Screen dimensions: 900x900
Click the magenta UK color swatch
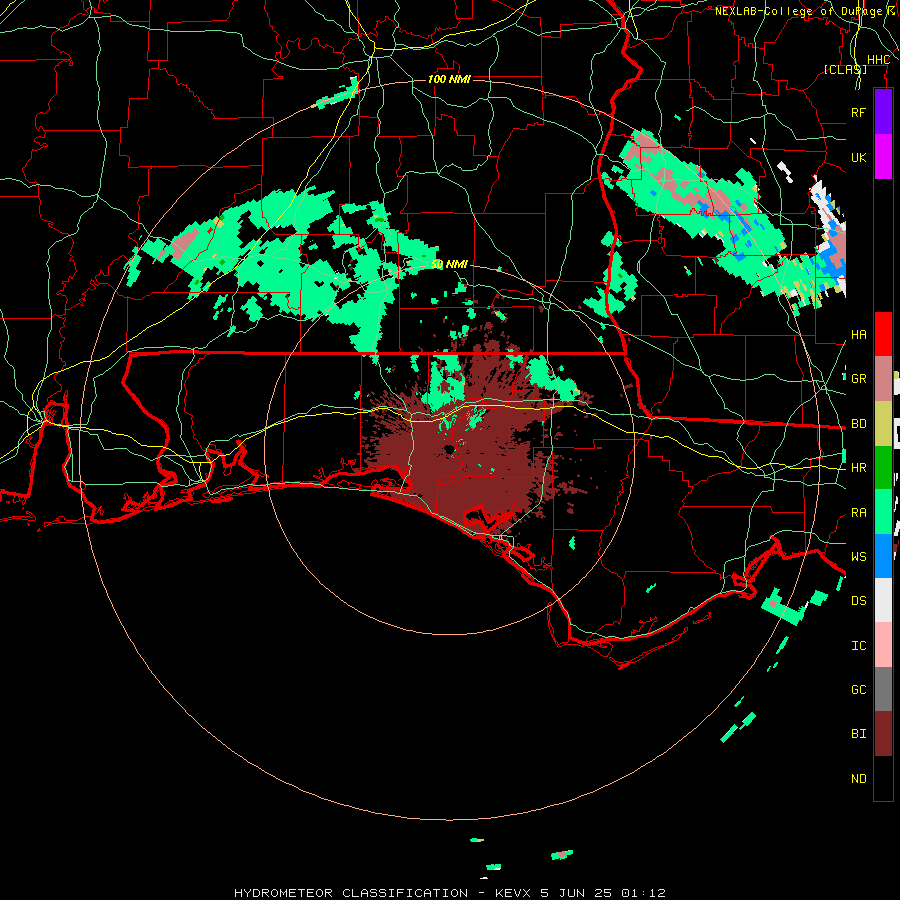(883, 157)
